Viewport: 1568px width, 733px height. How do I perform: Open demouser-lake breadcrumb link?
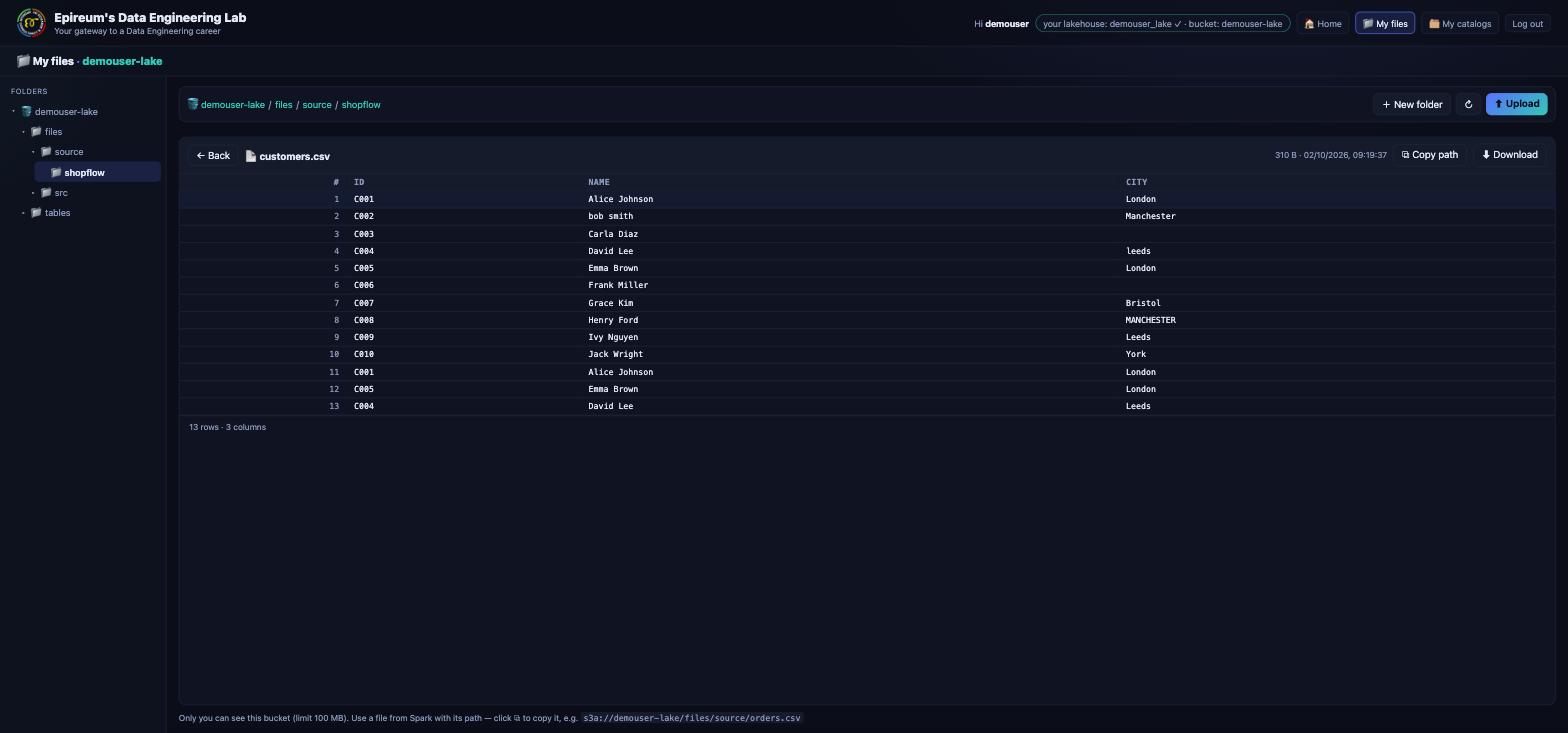coord(233,104)
